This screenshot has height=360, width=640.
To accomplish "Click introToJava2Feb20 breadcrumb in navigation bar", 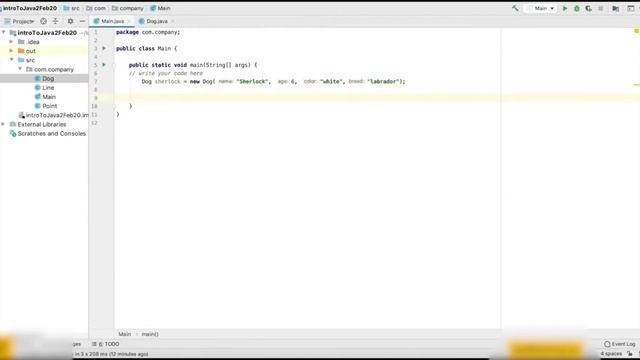I will (30, 8).
